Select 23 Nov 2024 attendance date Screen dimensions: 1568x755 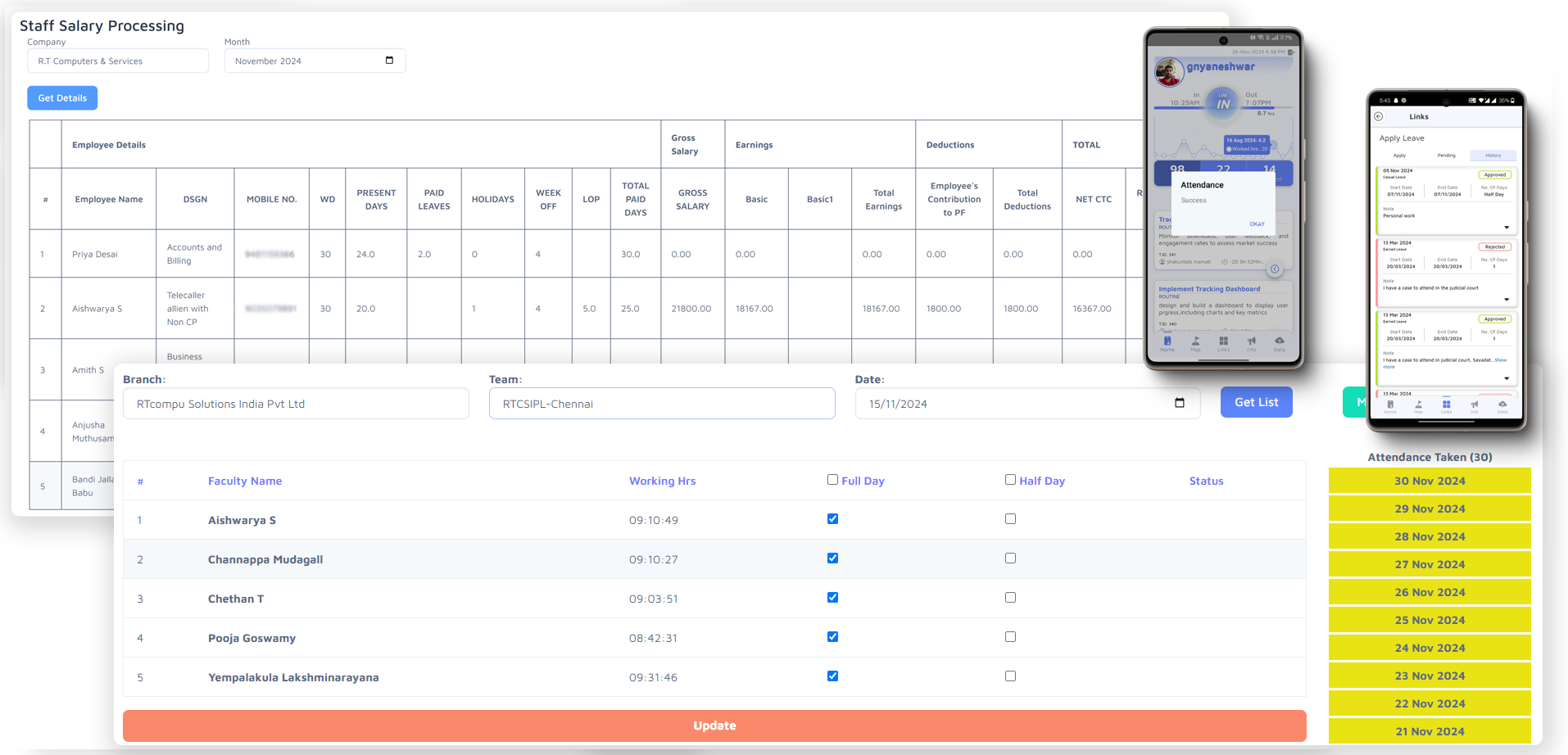tap(1430, 676)
